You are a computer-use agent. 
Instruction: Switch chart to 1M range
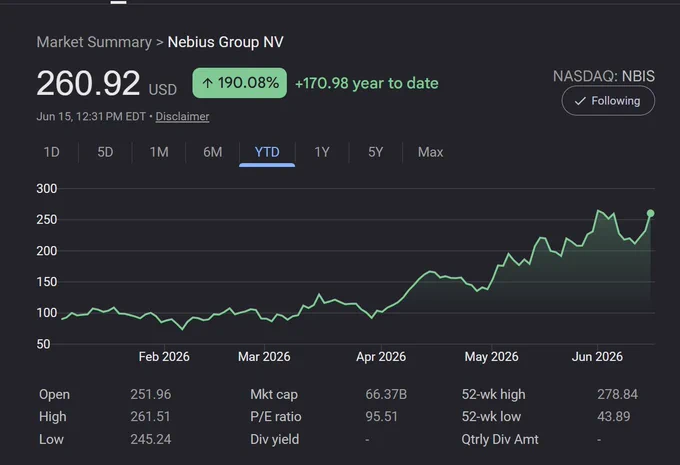(159, 152)
